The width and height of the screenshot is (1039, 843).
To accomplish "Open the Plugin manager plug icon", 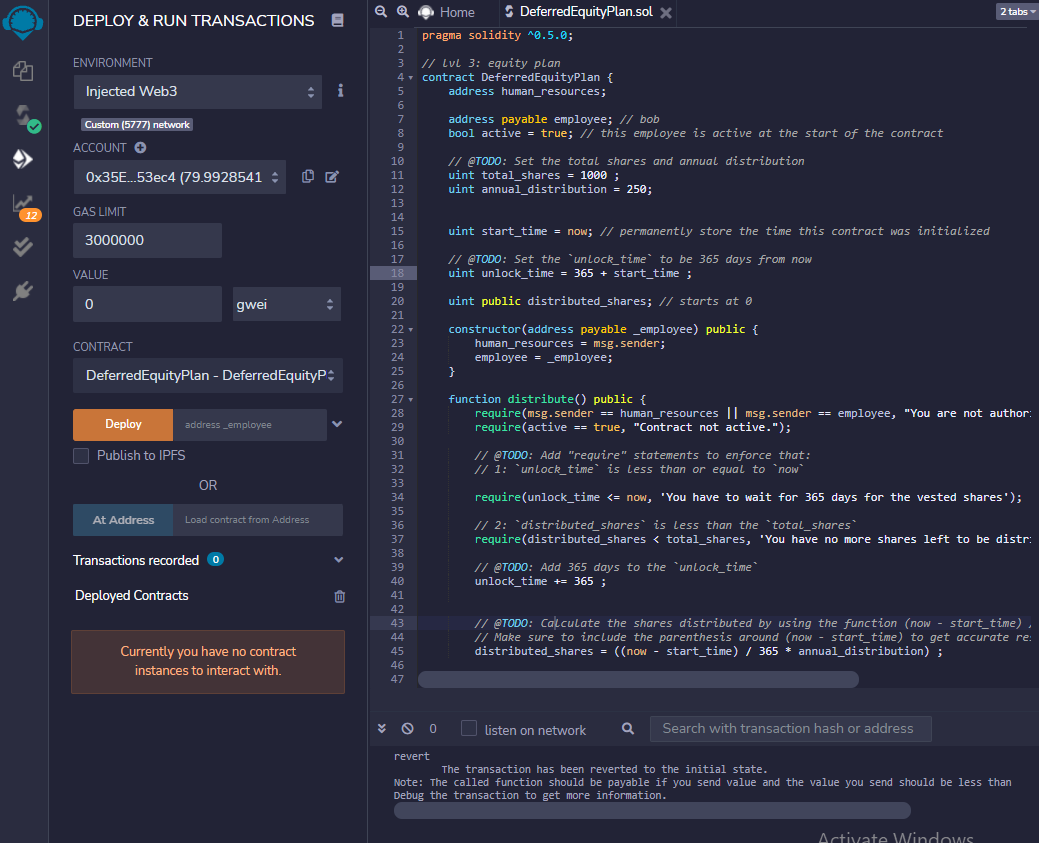I will [x=23, y=291].
